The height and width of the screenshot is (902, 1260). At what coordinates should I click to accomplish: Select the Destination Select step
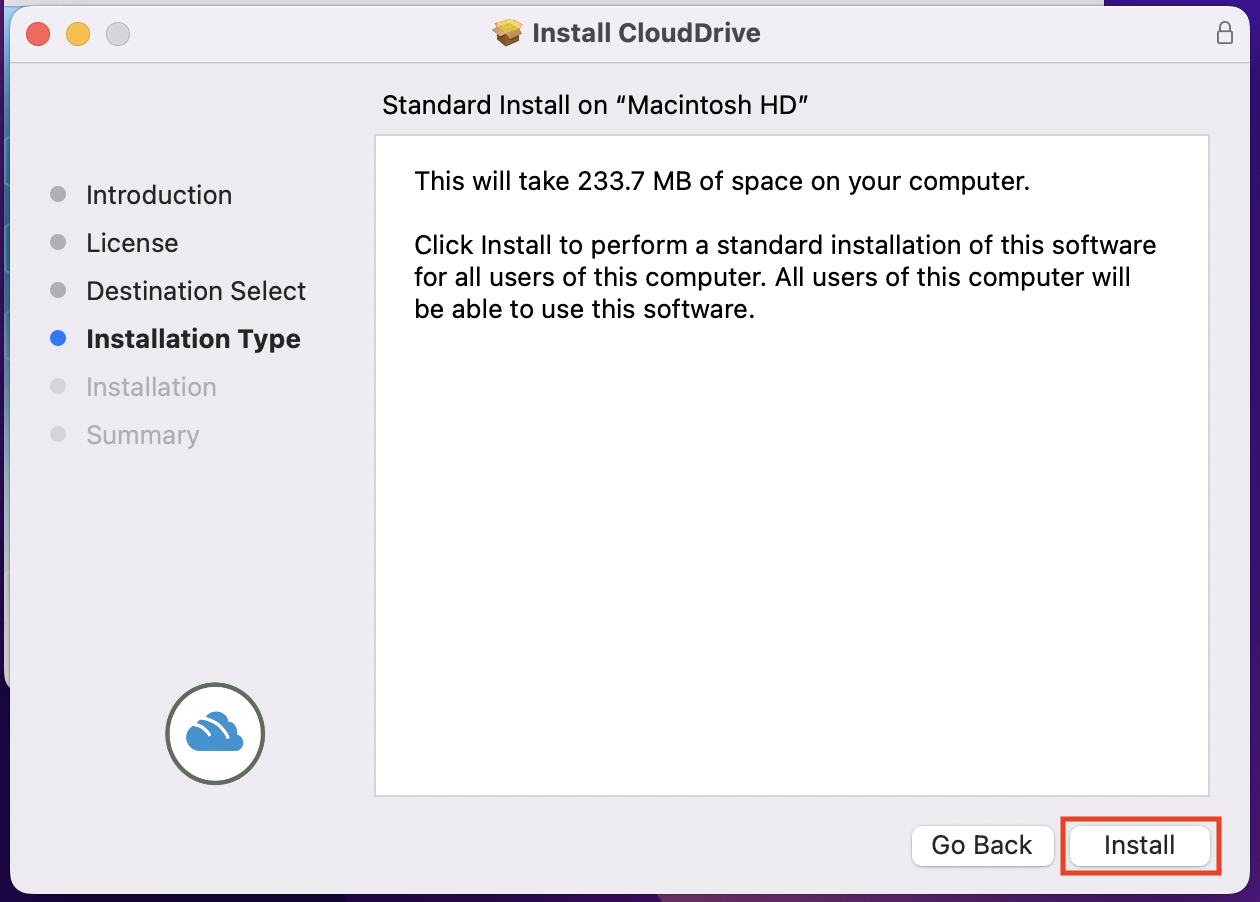(x=196, y=291)
